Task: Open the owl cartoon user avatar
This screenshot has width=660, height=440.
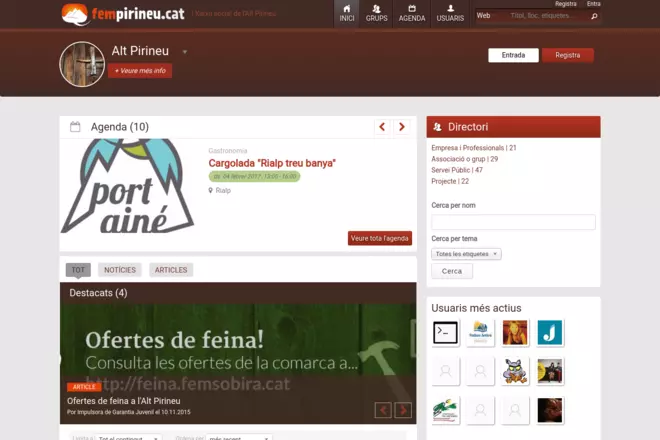Action: point(515,371)
